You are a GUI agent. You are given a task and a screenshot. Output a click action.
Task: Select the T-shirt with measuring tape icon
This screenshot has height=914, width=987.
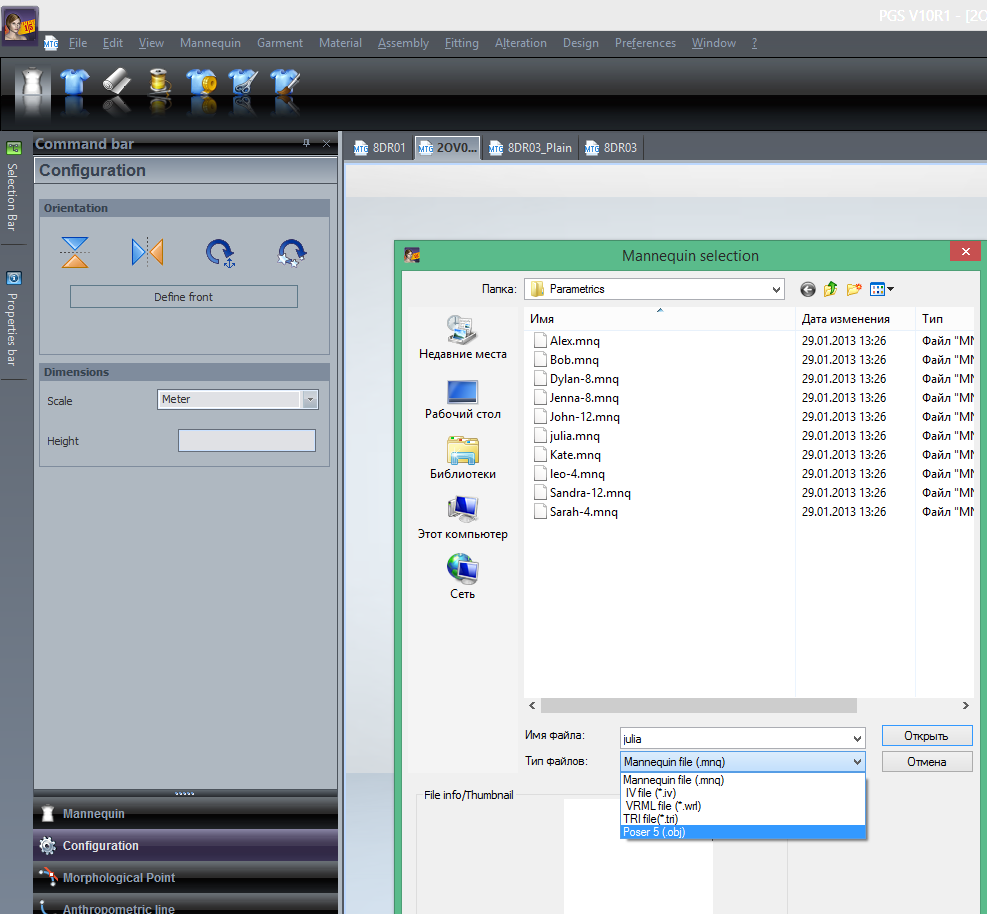pos(201,82)
